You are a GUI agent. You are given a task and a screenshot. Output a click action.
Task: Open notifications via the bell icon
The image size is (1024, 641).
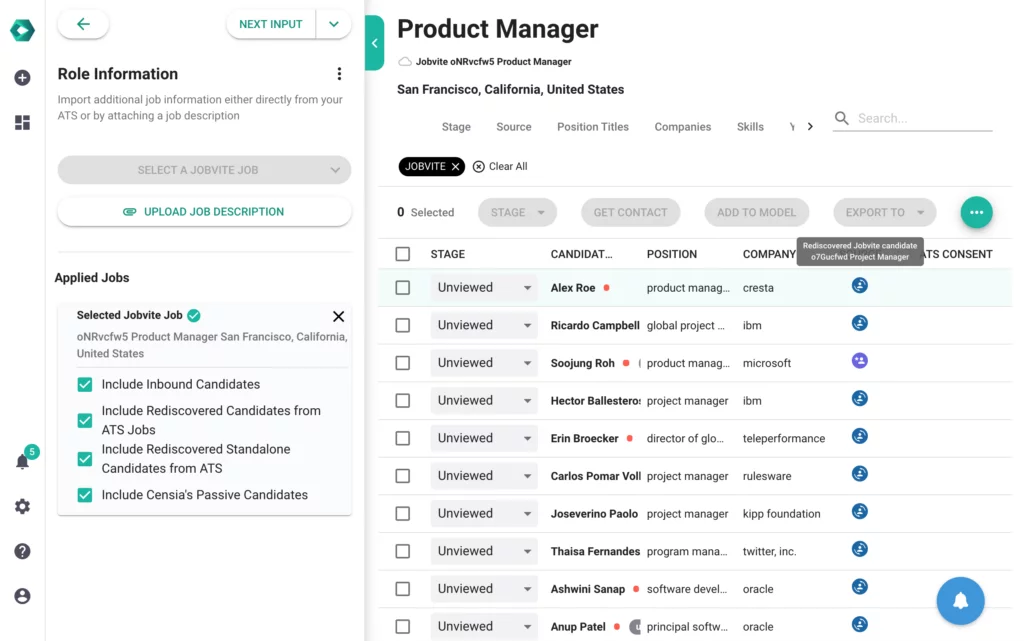(x=22, y=463)
